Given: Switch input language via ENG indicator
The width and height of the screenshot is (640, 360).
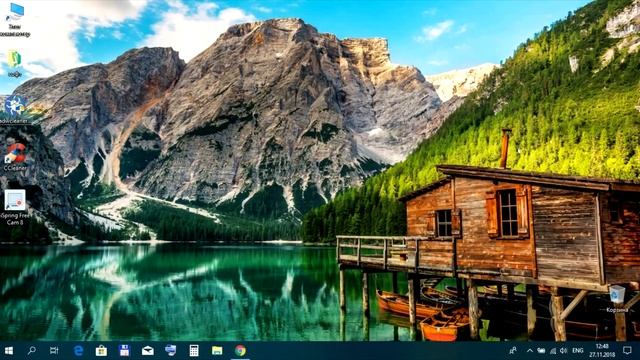Looking at the screenshot, I should click(x=578, y=351).
